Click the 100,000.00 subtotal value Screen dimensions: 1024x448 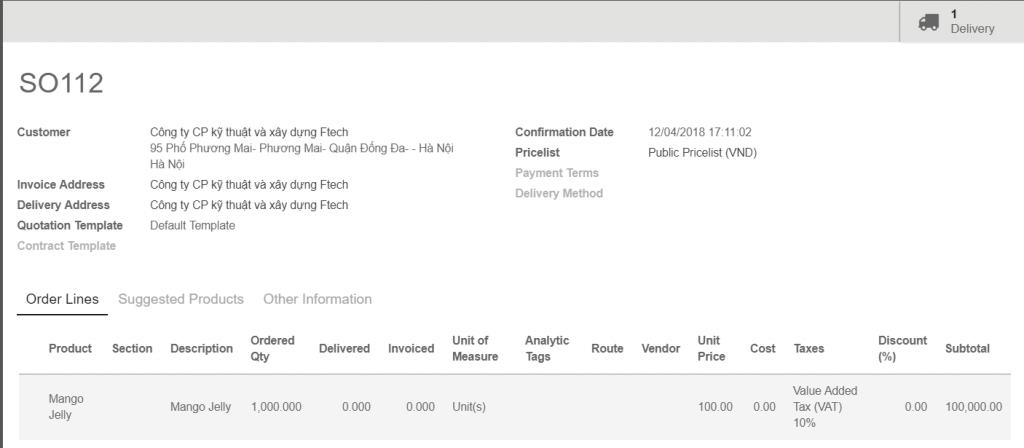(974, 407)
